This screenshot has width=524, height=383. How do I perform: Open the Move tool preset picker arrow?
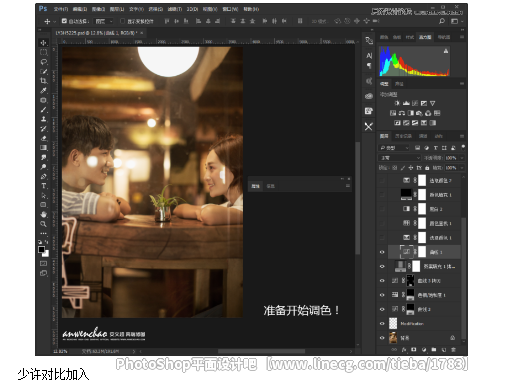(x=54, y=22)
